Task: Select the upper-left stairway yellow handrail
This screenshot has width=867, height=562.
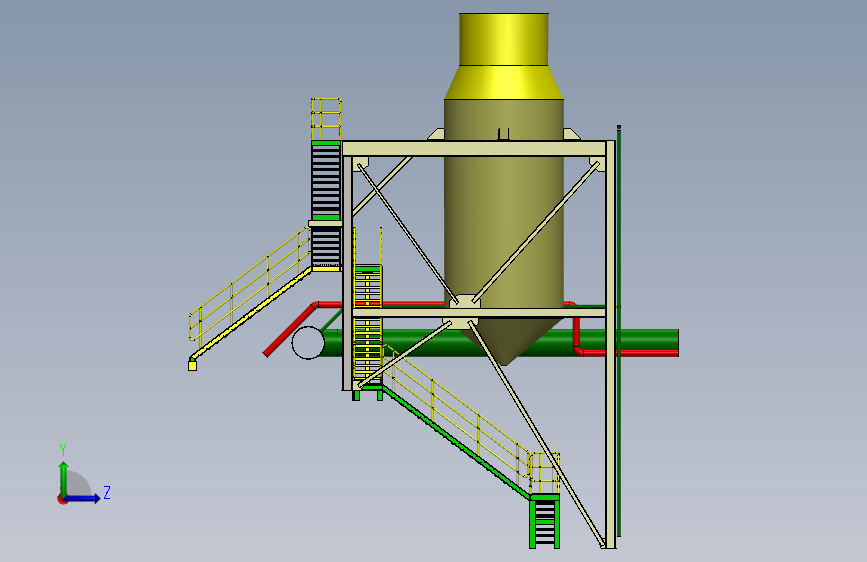Action: [249, 282]
